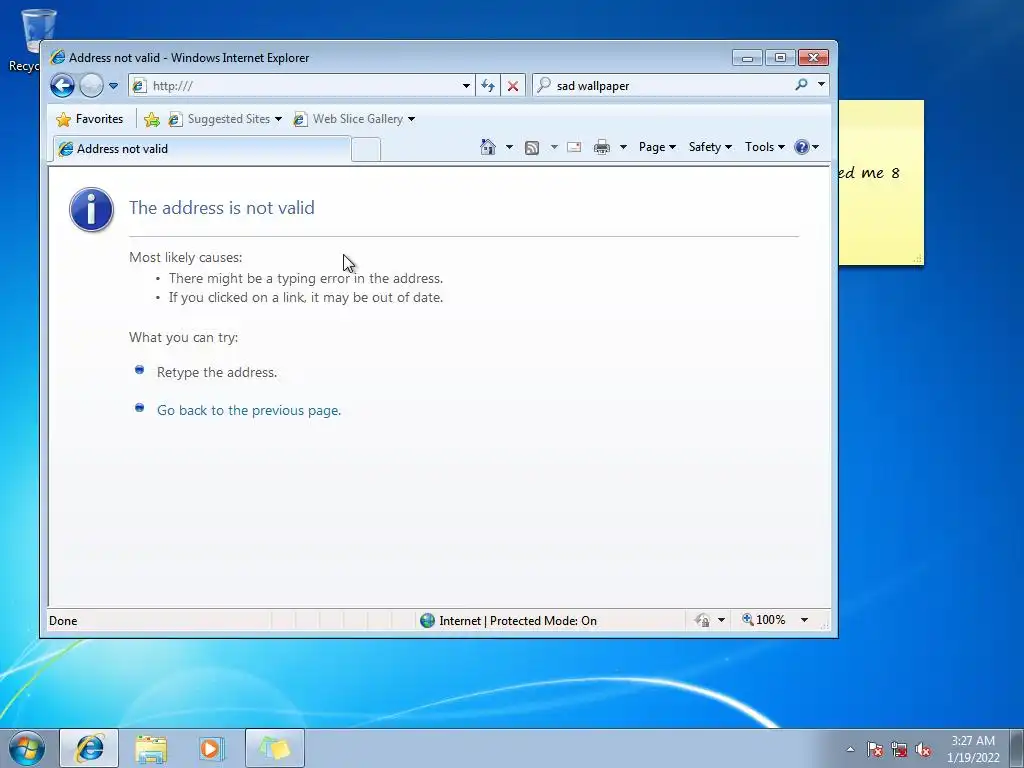
Task: Click the network status tray icon
Action: 899,749
